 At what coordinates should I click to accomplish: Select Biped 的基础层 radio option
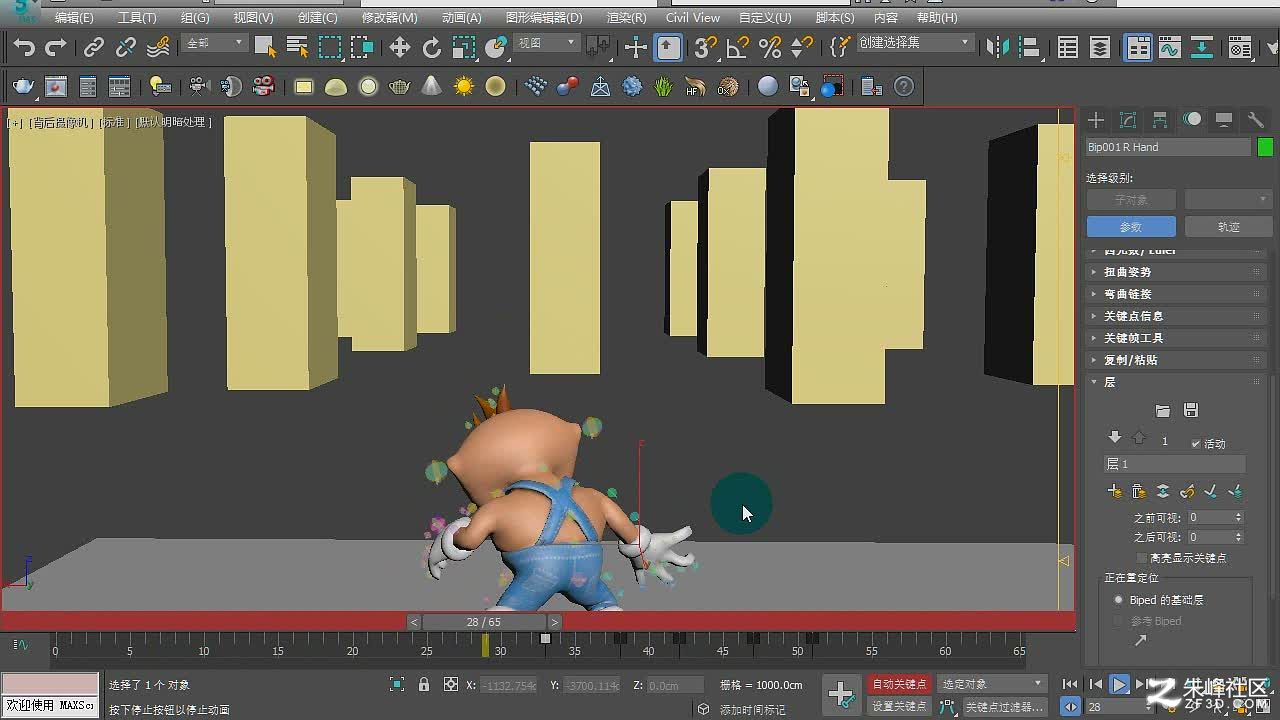click(1119, 600)
